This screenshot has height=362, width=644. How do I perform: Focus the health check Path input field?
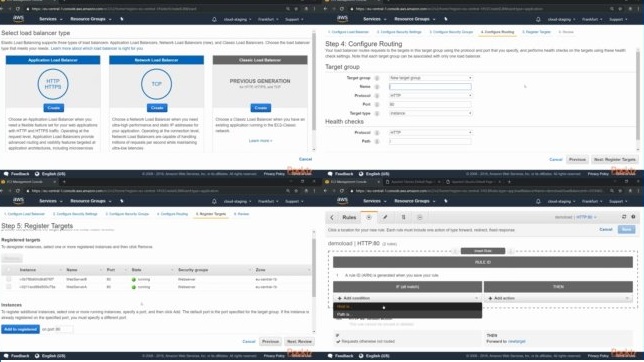pyautogui.click(x=430, y=141)
